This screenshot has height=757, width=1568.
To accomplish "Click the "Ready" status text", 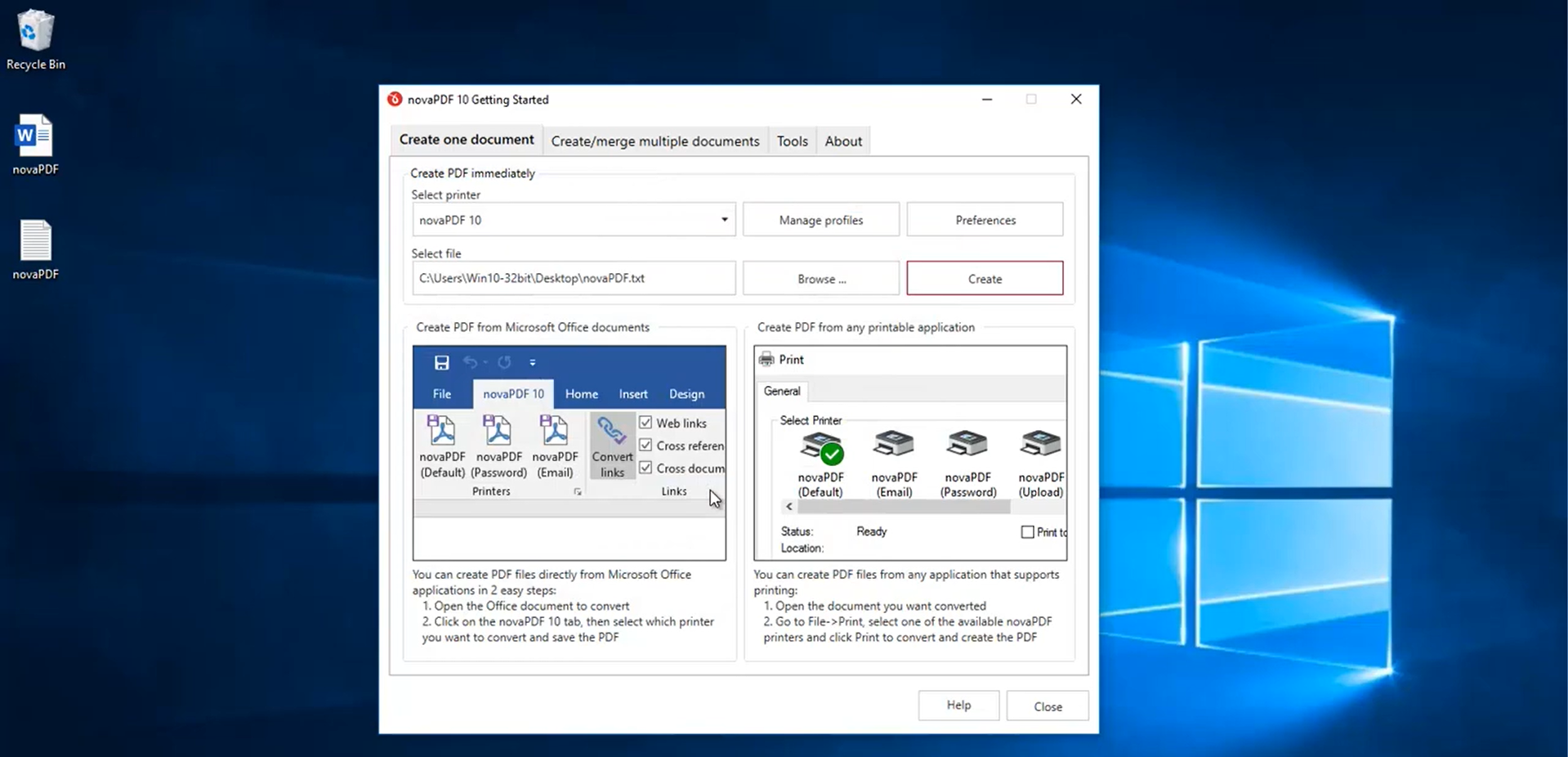I will tap(872, 532).
